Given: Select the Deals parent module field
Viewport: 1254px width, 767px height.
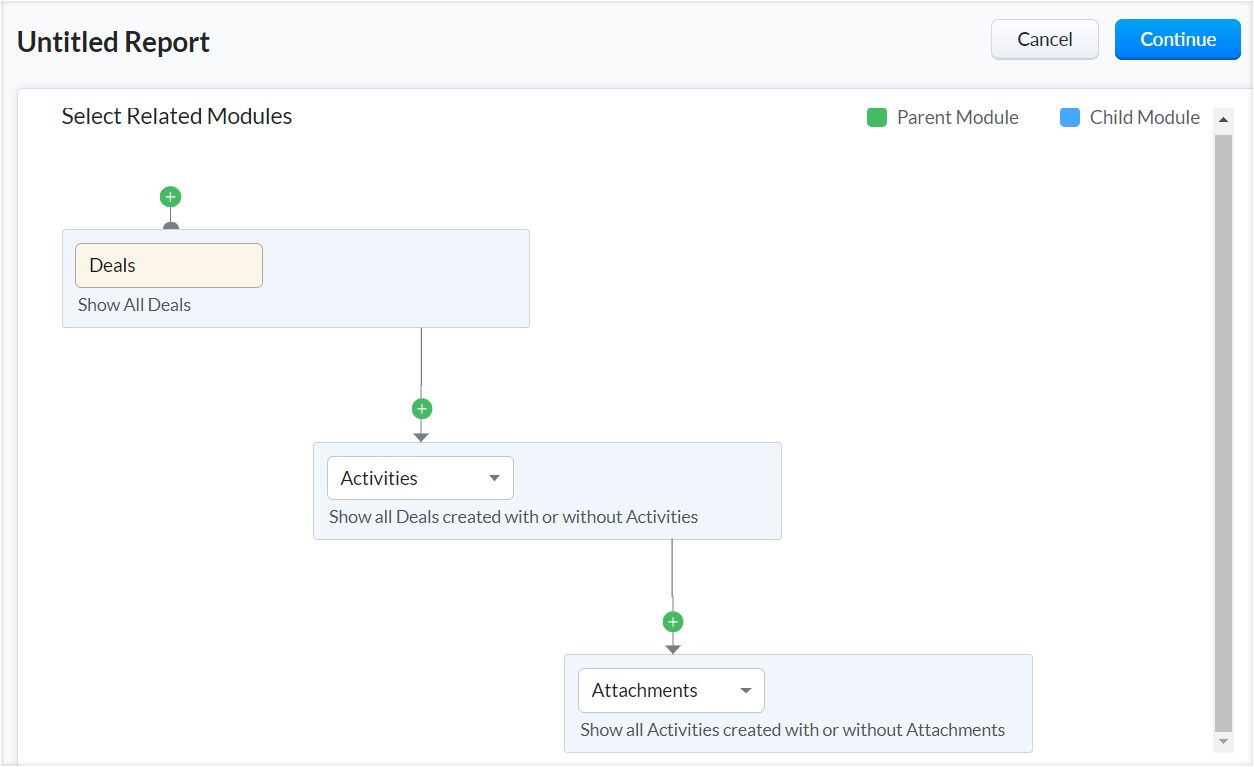Looking at the screenshot, I should [169, 266].
